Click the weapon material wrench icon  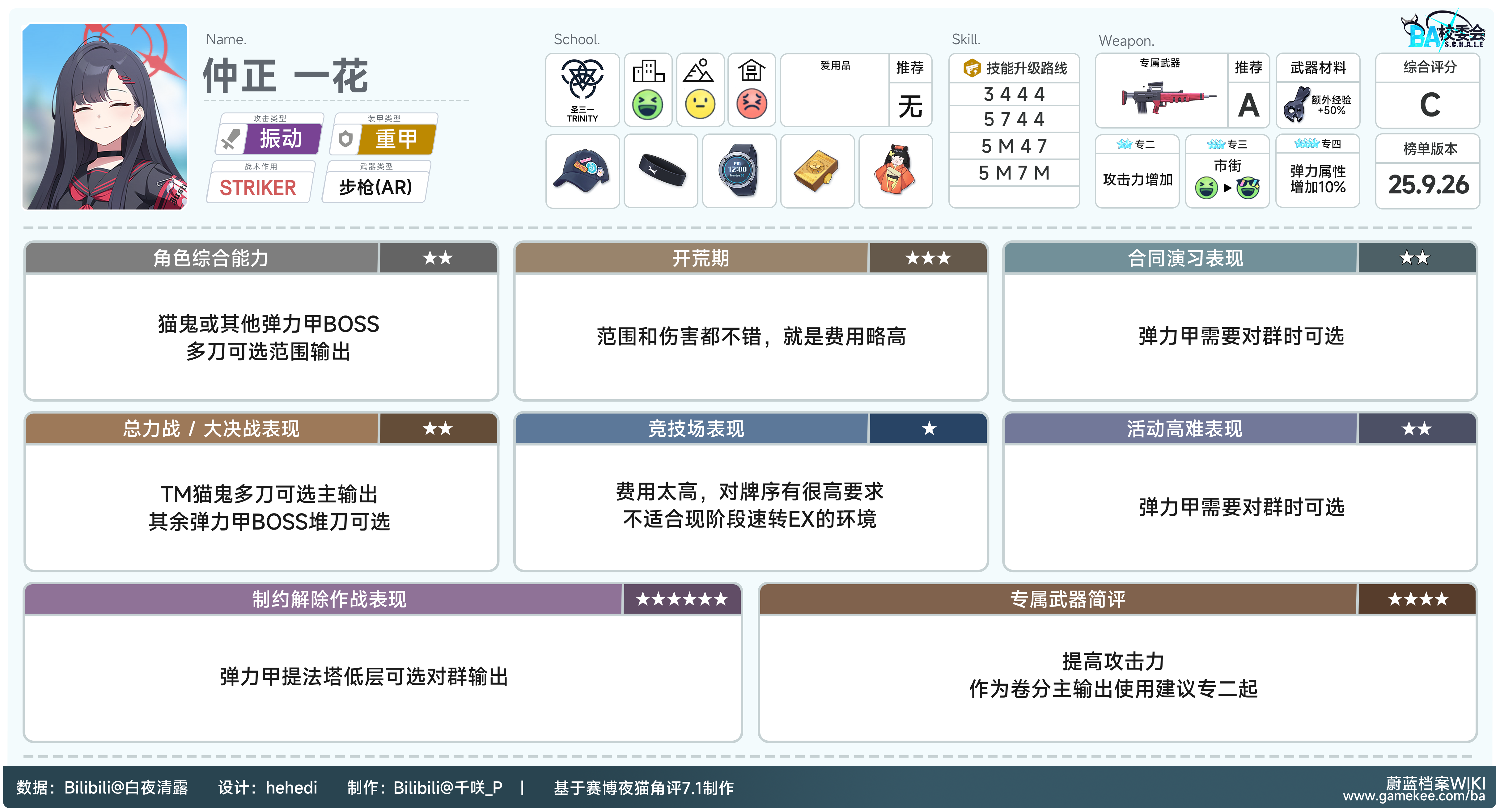point(1296,105)
